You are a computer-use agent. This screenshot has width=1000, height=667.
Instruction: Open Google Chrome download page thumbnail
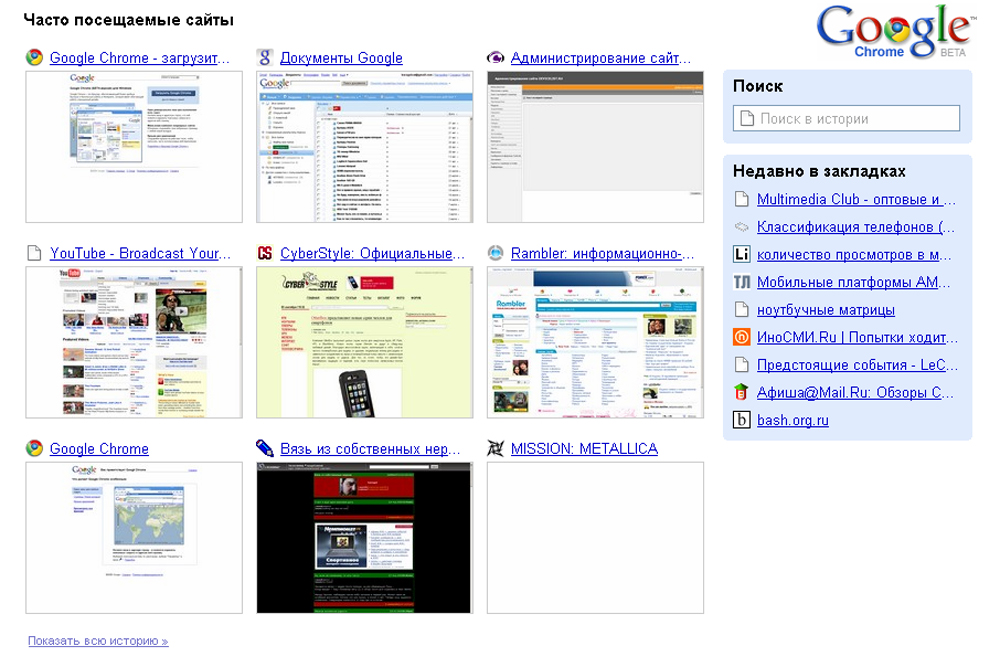coord(134,147)
